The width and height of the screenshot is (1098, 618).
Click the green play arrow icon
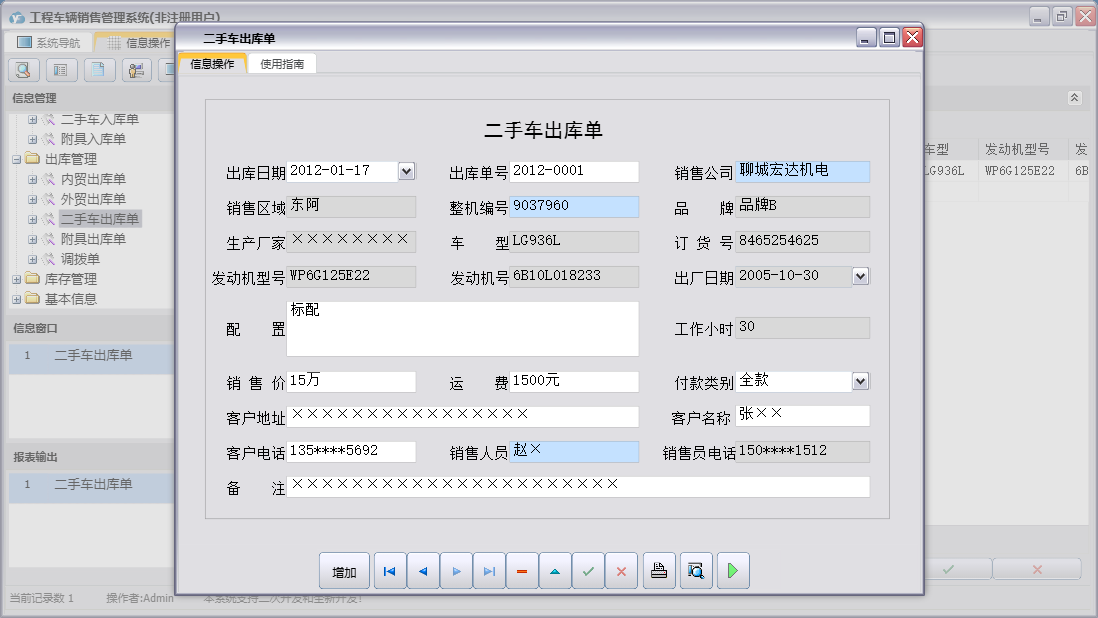pos(733,571)
